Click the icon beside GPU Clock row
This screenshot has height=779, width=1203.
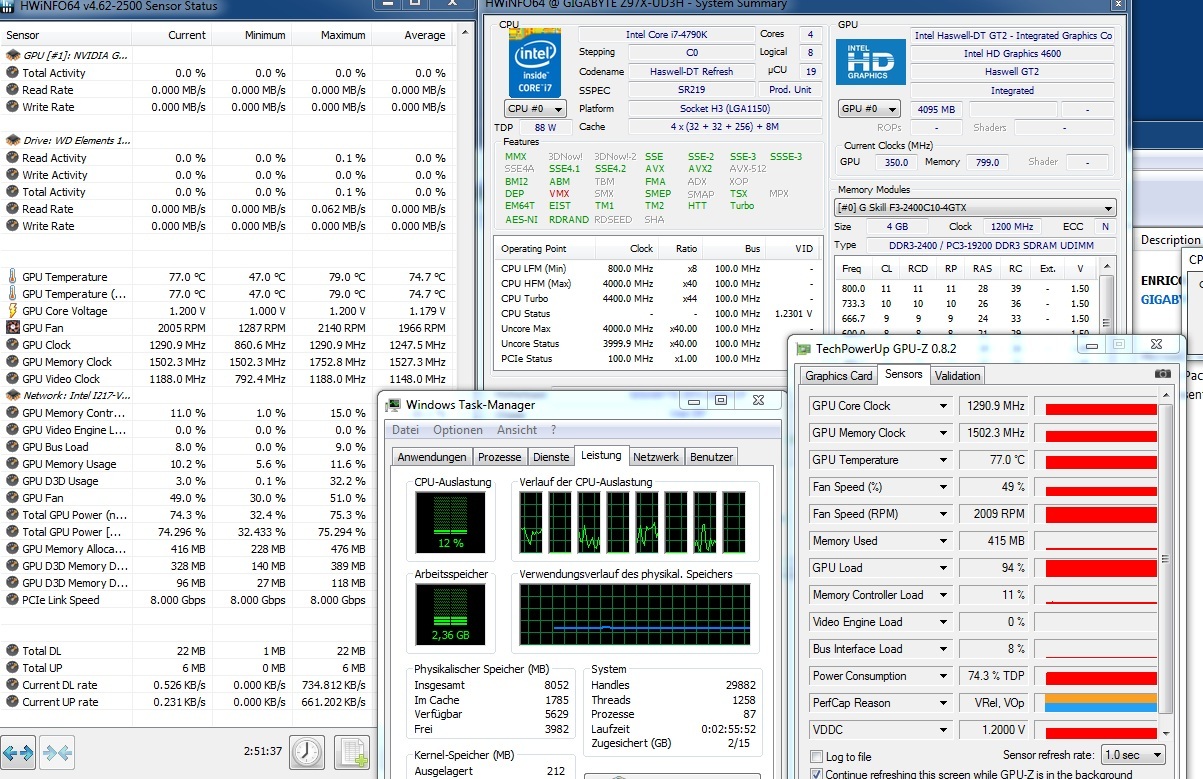pos(13,345)
